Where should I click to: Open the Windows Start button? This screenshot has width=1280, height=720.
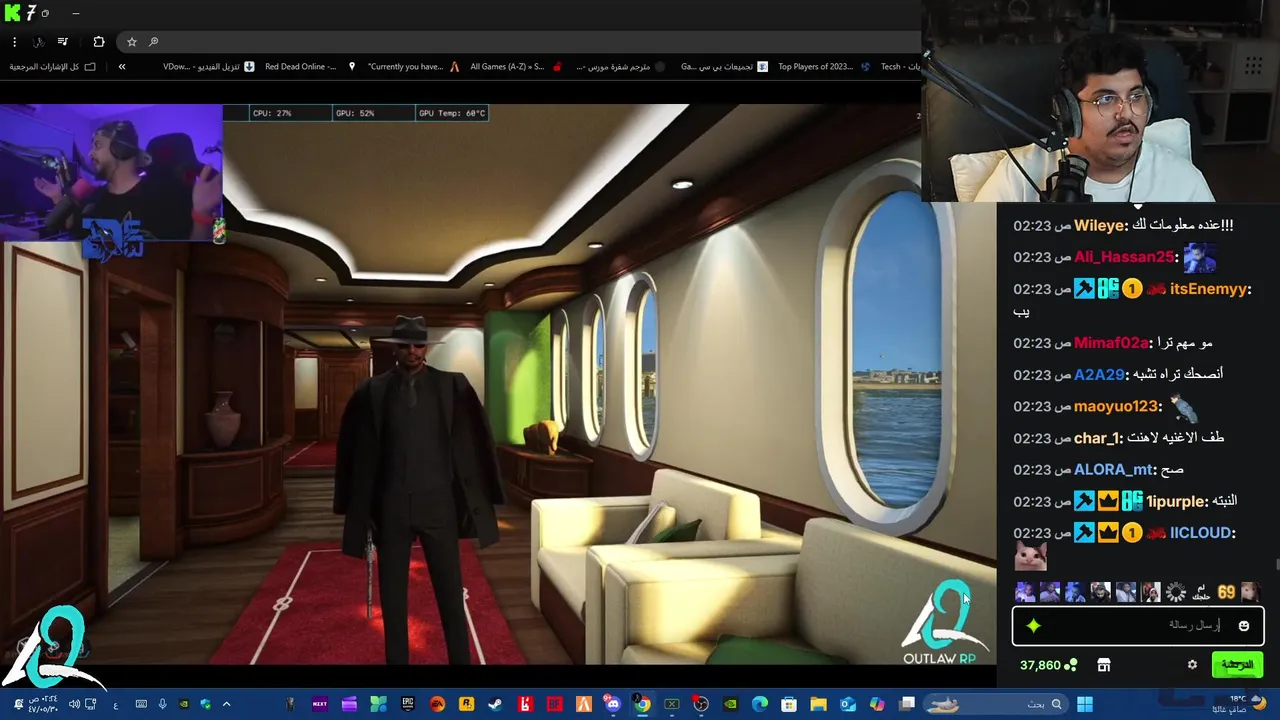point(1085,704)
